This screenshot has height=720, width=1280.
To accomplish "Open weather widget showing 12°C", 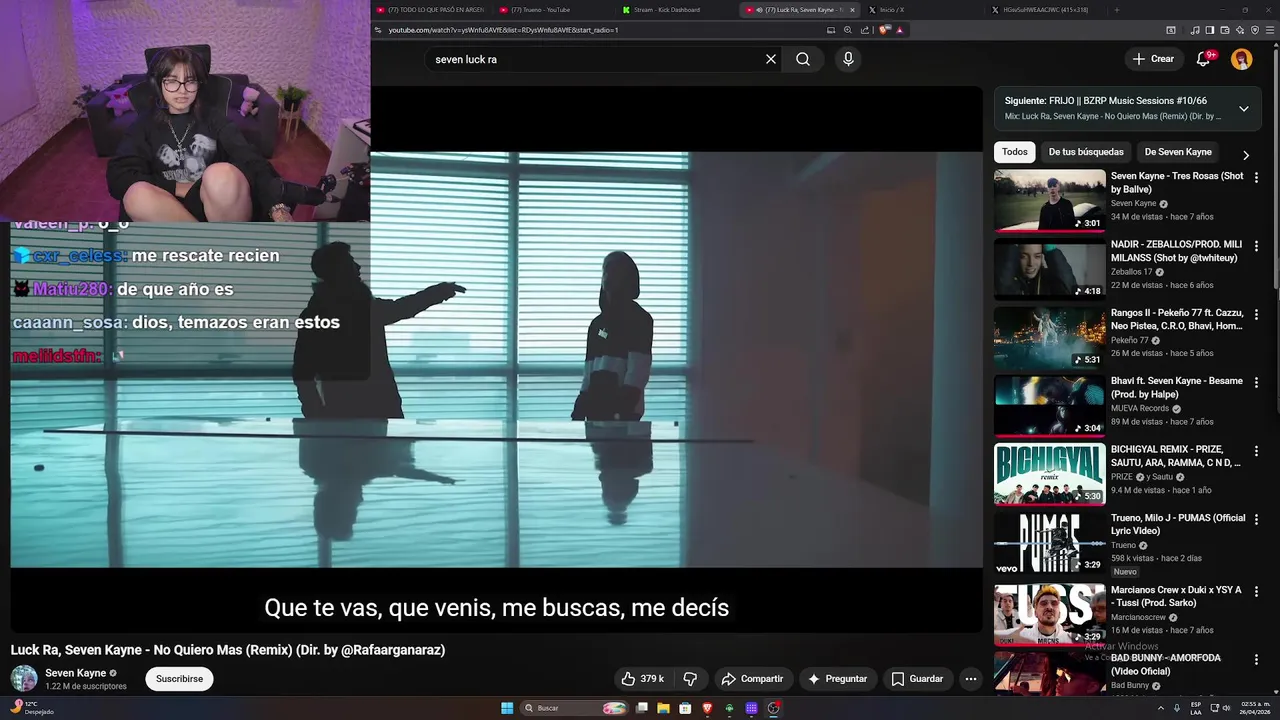I will coord(31,707).
